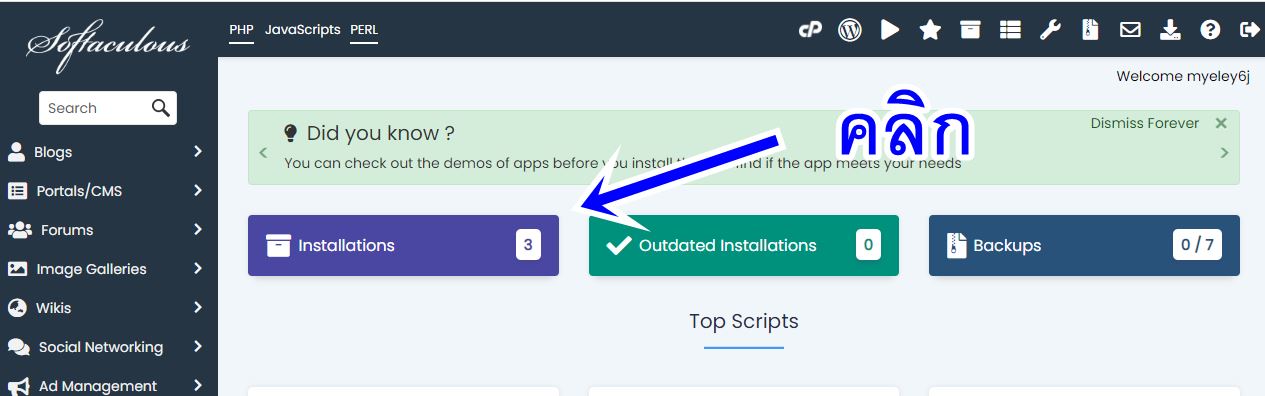This screenshot has height=396, width=1265.
Task: Click Dismiss Forever link
Action: coord(1145,124)
